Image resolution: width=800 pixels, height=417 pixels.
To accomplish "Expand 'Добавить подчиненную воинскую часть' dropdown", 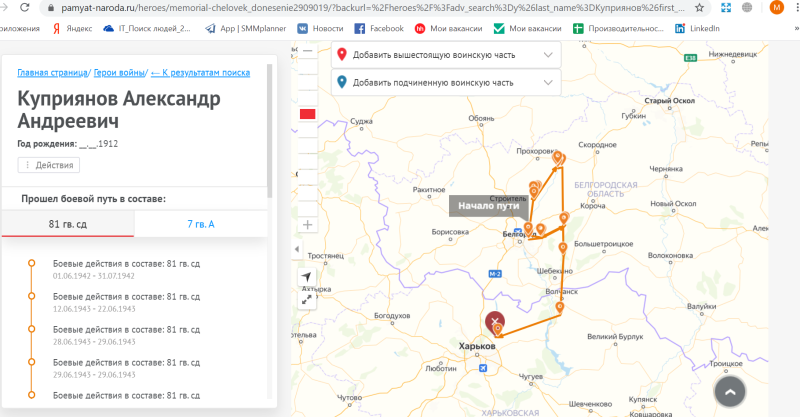I will 446,82.
